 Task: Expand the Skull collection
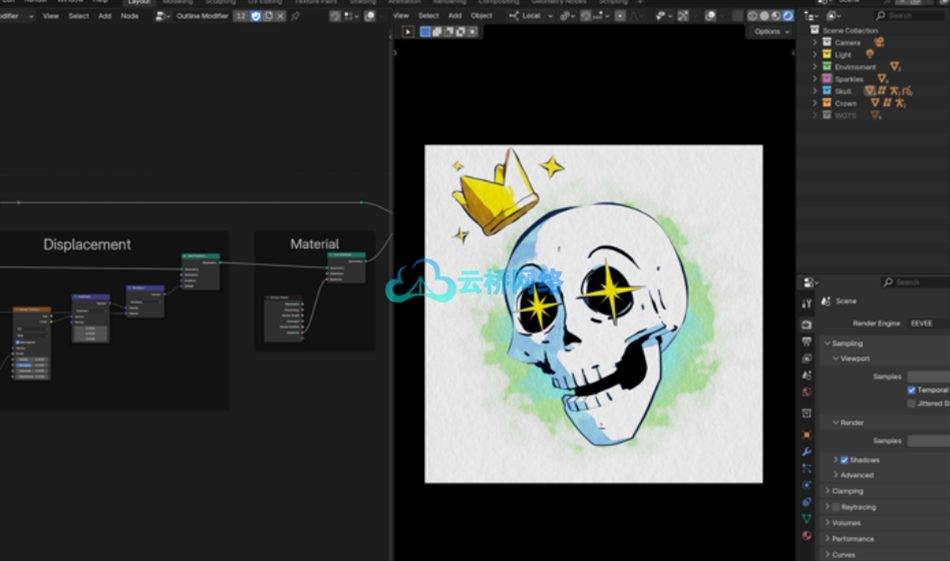coord(815,91)
